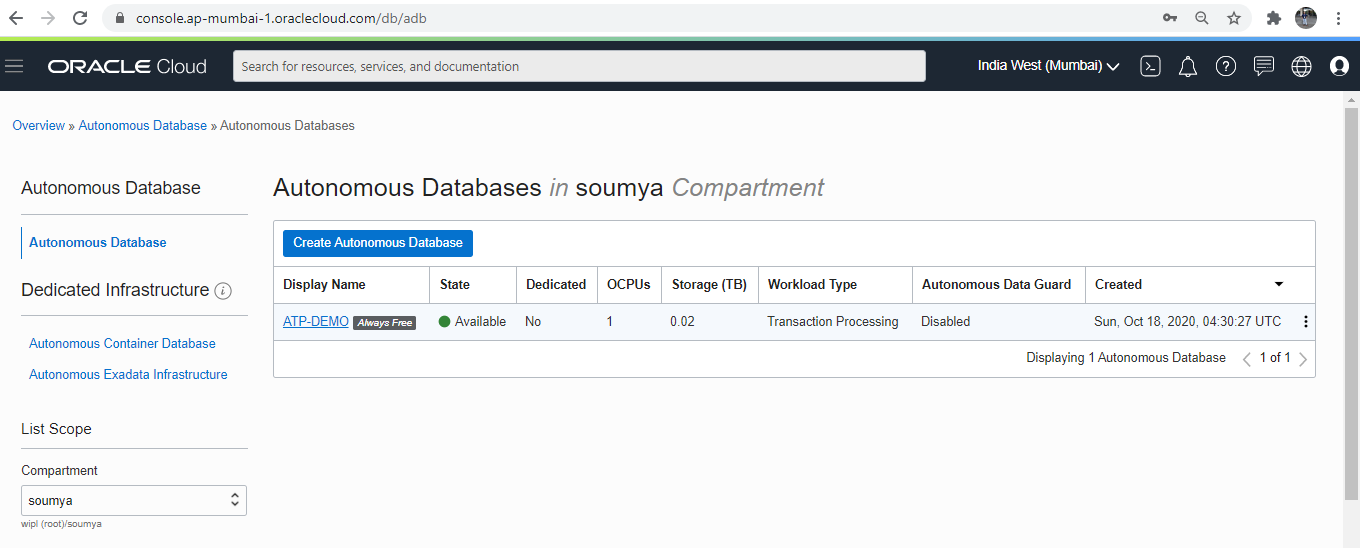
Task: Go to the Overview breadcrumb link
Action: (x=38, y=125)
